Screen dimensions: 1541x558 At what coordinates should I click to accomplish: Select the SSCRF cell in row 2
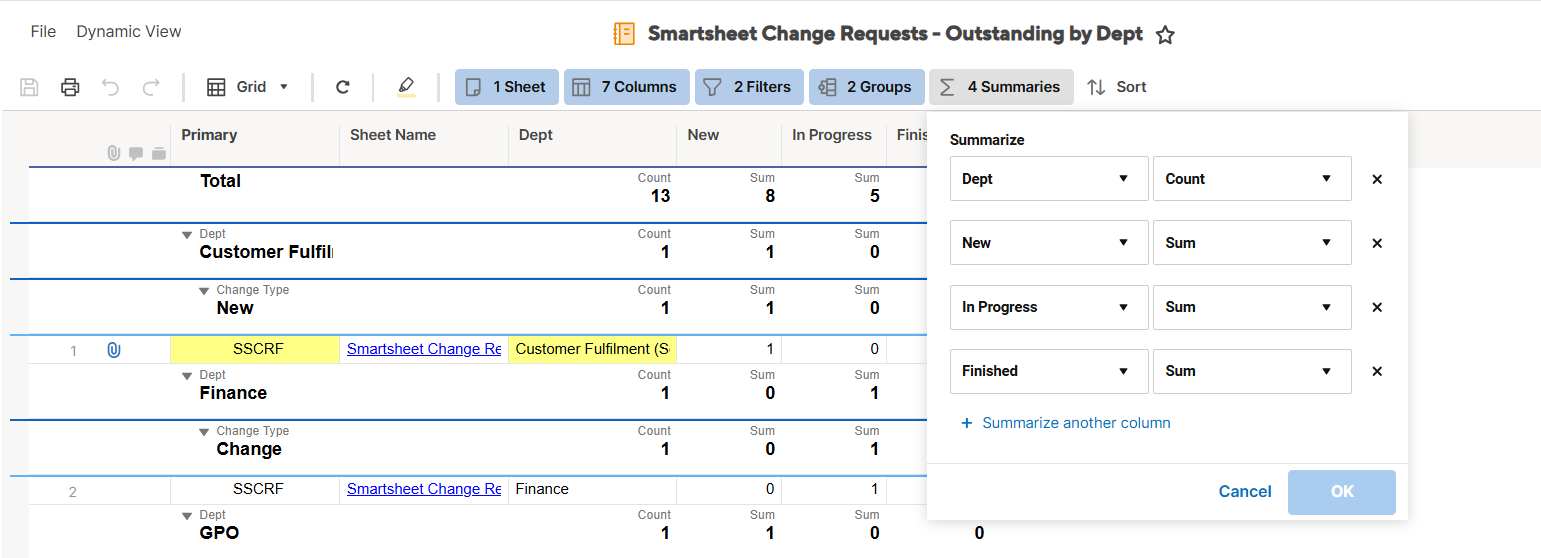pyautogui.click(x=255, y=489)
